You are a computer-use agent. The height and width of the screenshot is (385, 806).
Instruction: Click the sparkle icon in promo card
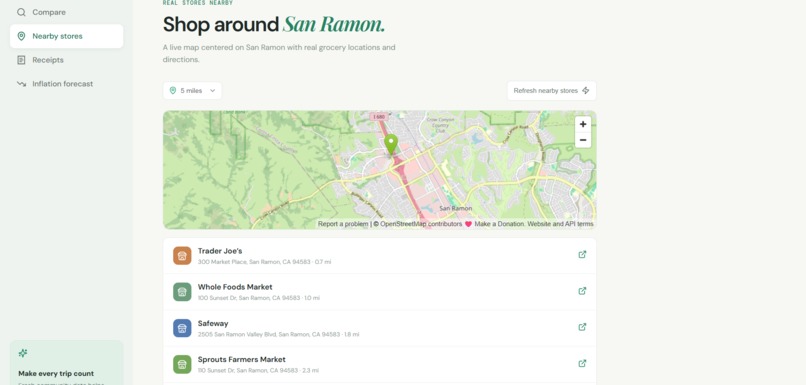[23, 353]
